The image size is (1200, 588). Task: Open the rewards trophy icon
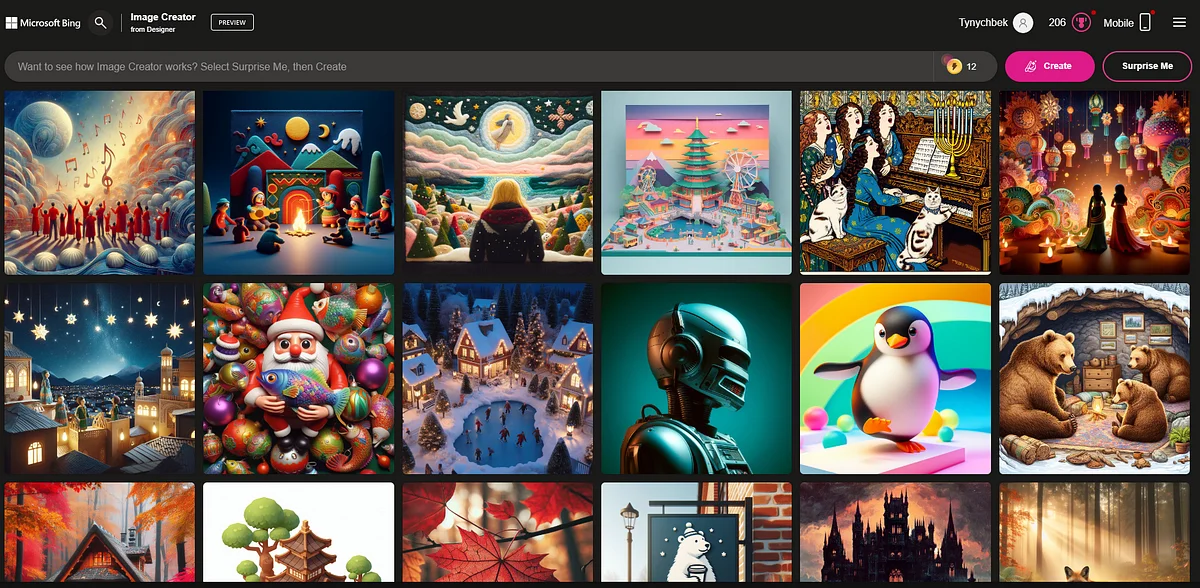1080,23
